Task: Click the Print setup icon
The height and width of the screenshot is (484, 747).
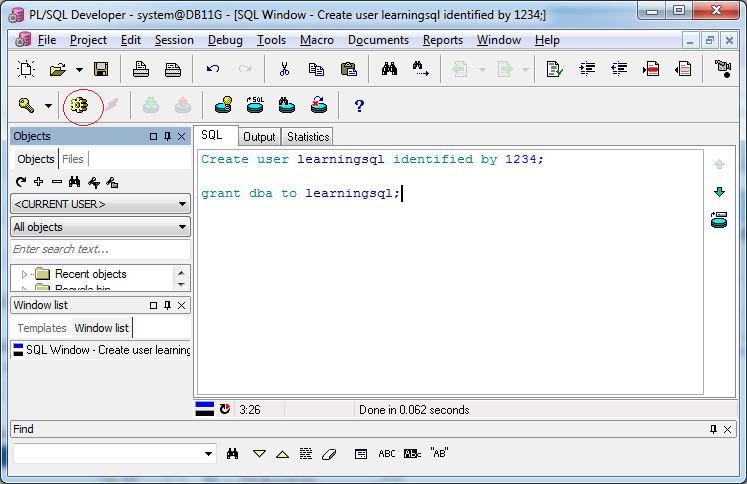Action: coord(172,70)
